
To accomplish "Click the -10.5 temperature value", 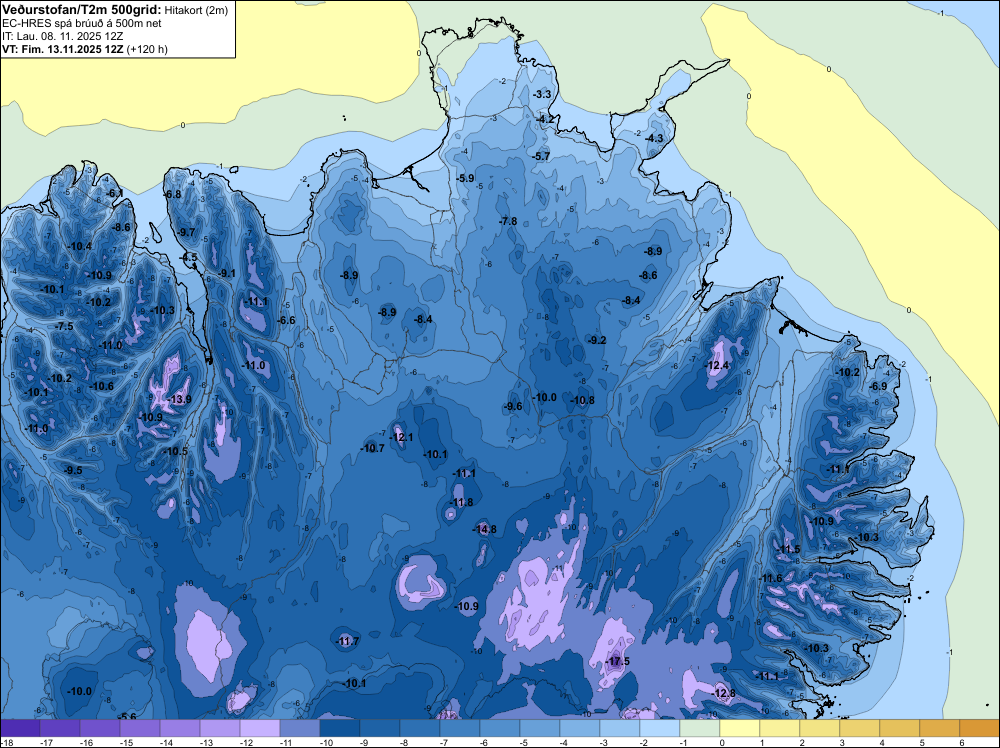I will pyautogui.click(x=175, y=451).
